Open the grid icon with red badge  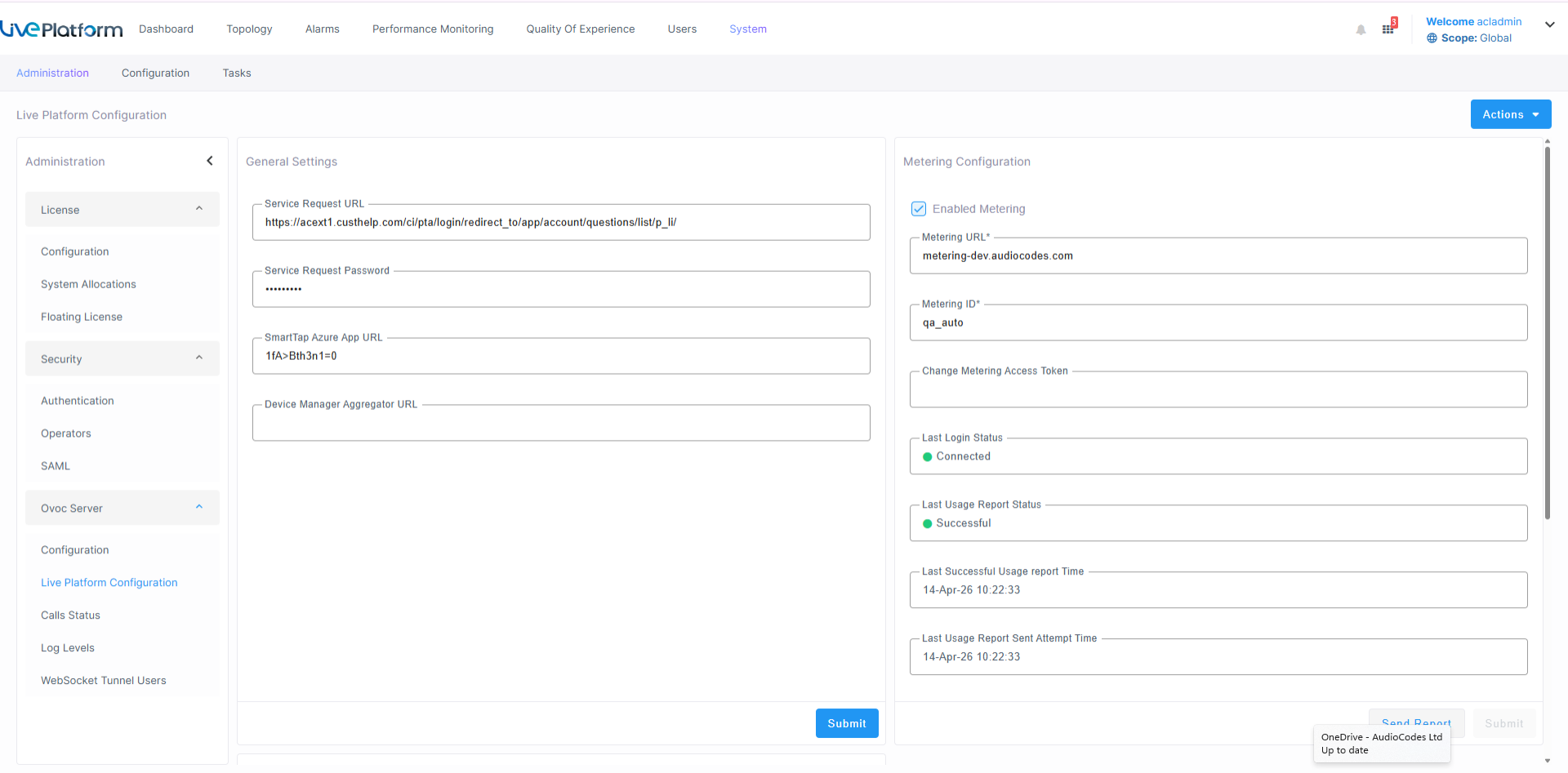(x=1388, y=29)
